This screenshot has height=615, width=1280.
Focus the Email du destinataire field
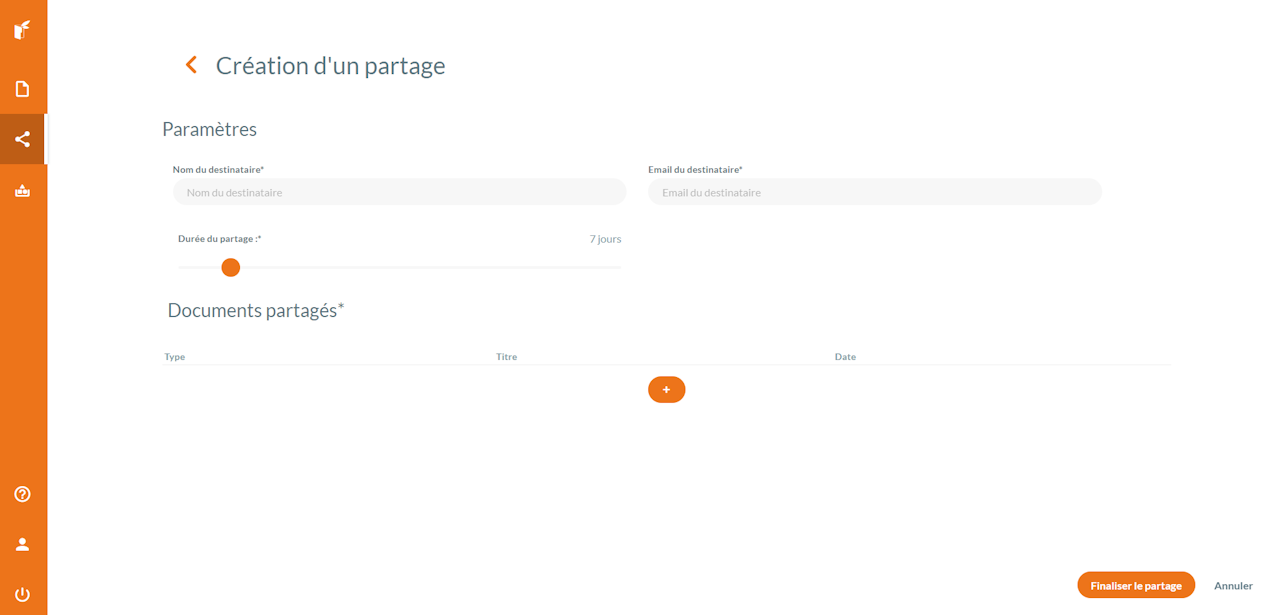[x=874, y=192]
